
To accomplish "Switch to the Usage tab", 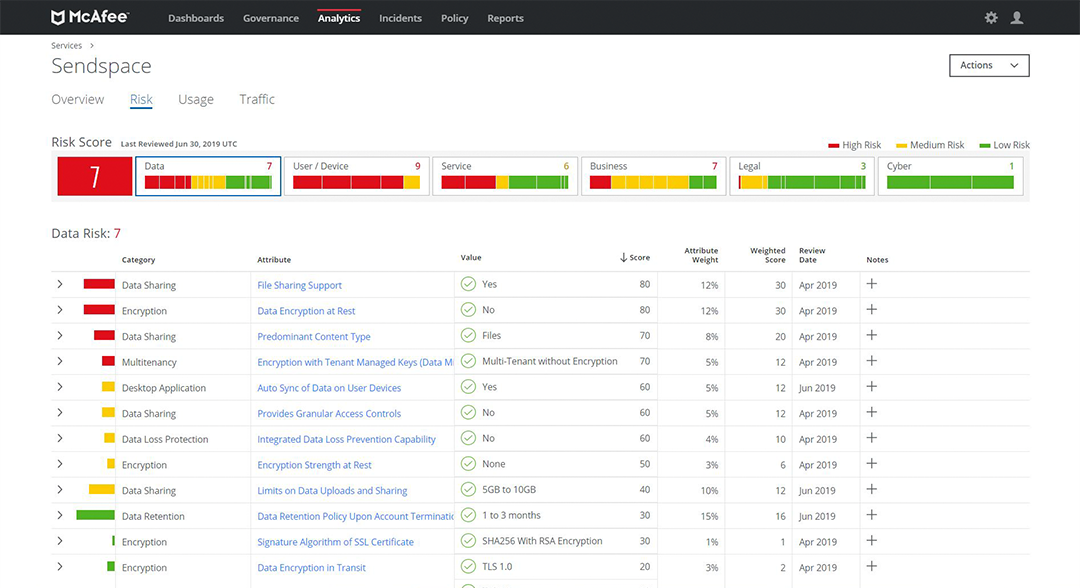I will 196,99.
